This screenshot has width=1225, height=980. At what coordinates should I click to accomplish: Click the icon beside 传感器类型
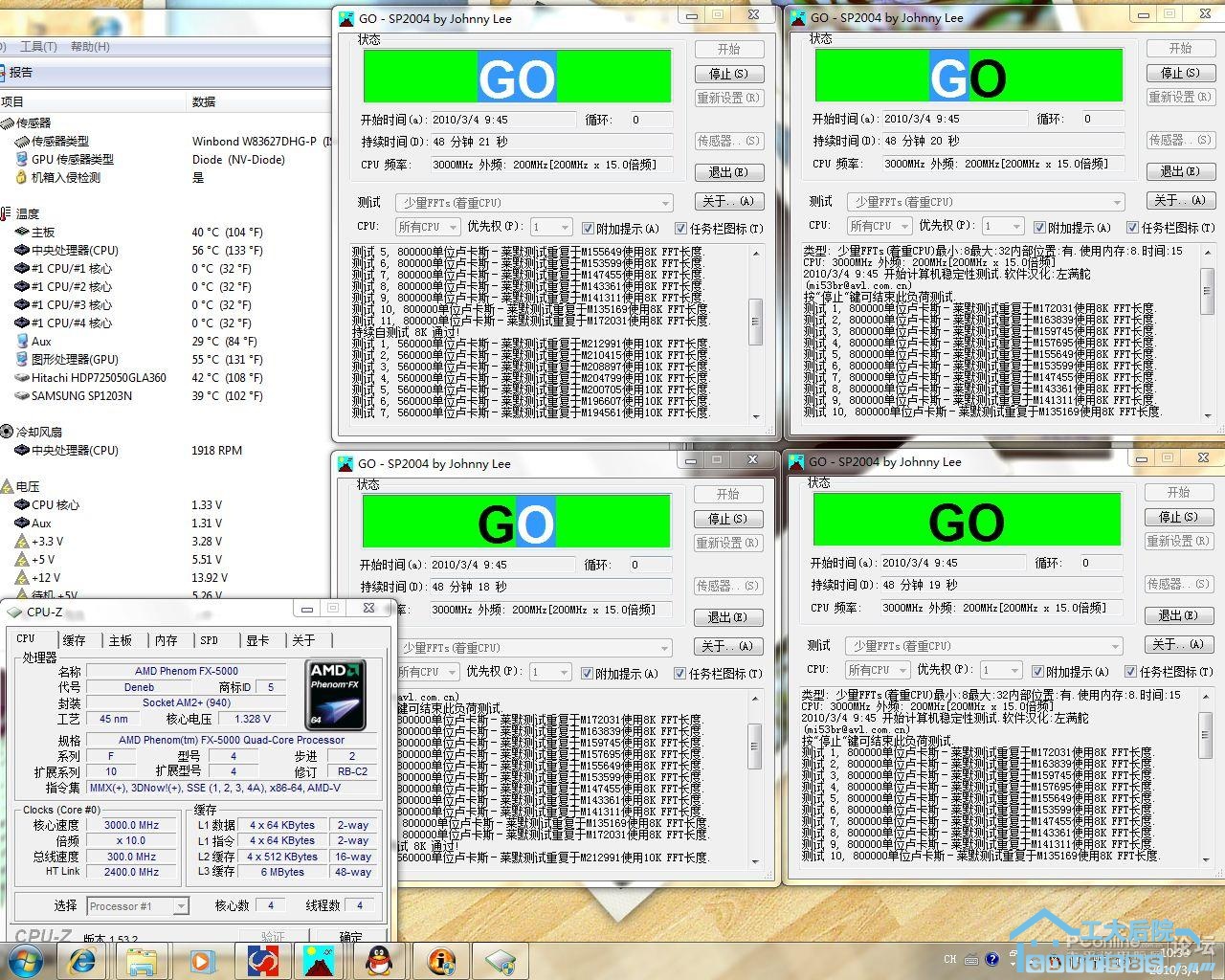[21, 141]
